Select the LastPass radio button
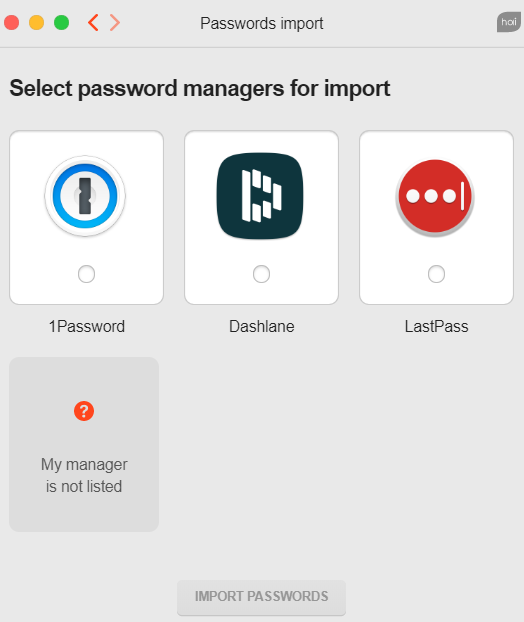Screen dimensions: 524x622 436,274
